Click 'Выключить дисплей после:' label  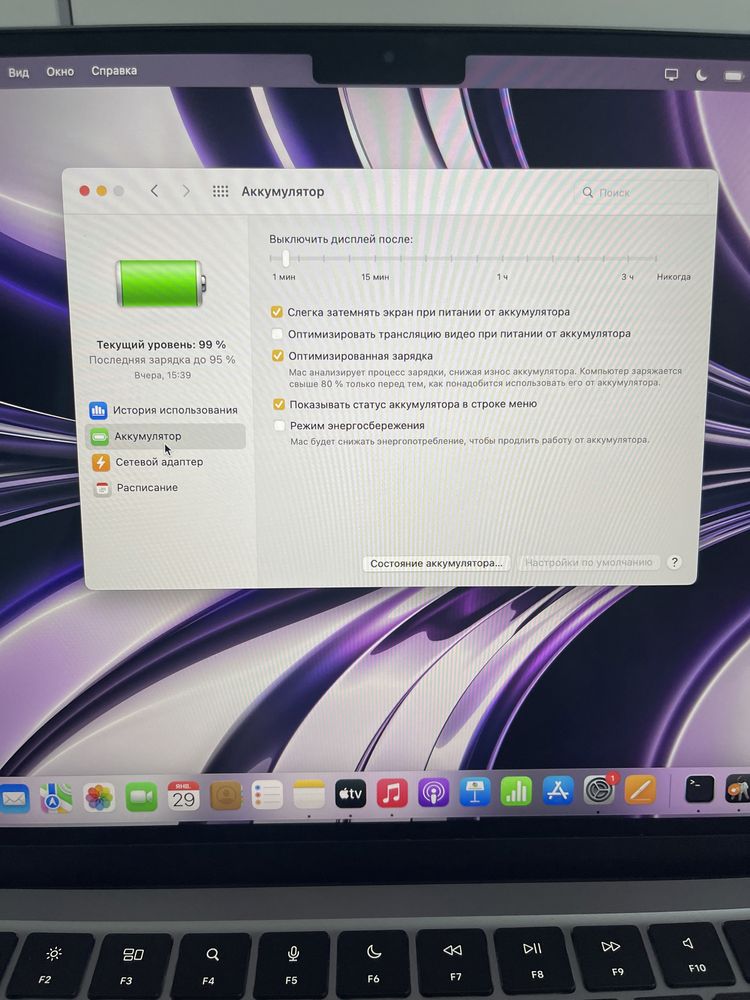click(x=341, y=239)
